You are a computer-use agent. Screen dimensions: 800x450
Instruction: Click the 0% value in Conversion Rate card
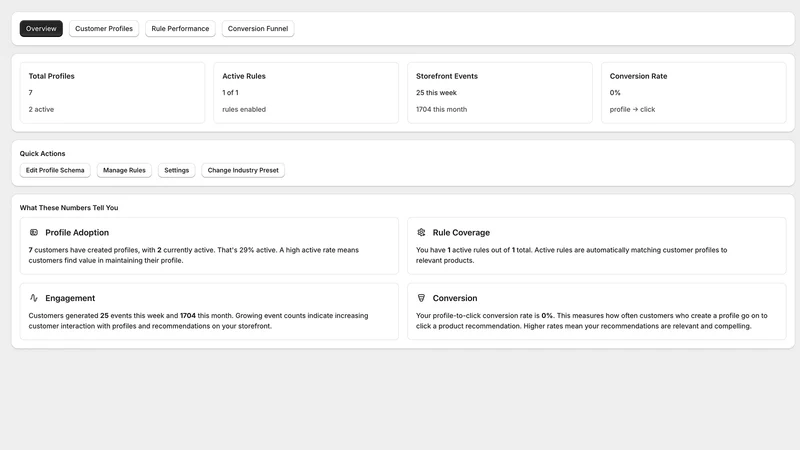click(x=615, y=93)
